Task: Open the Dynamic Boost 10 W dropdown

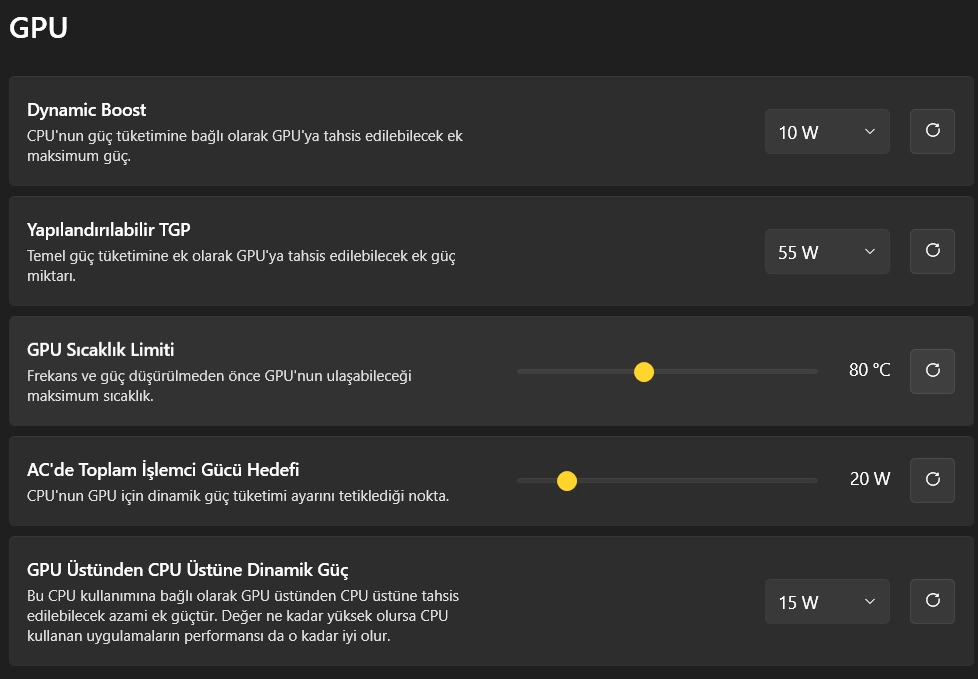Action: [827, 131]
